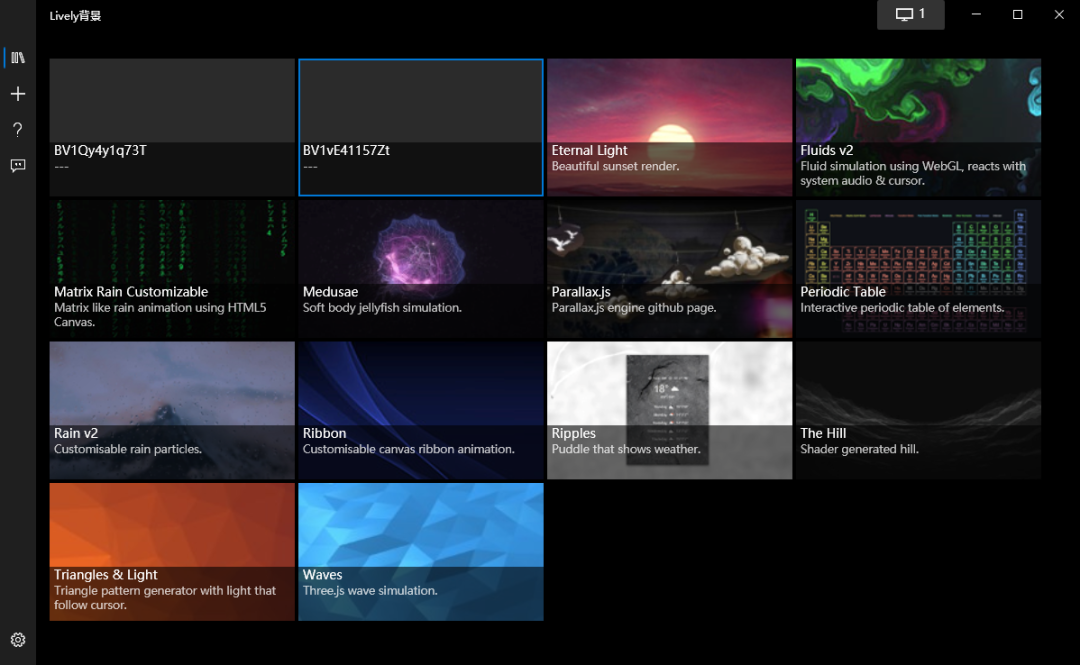Click the plus icon to add wallpaper

point(18,94)
